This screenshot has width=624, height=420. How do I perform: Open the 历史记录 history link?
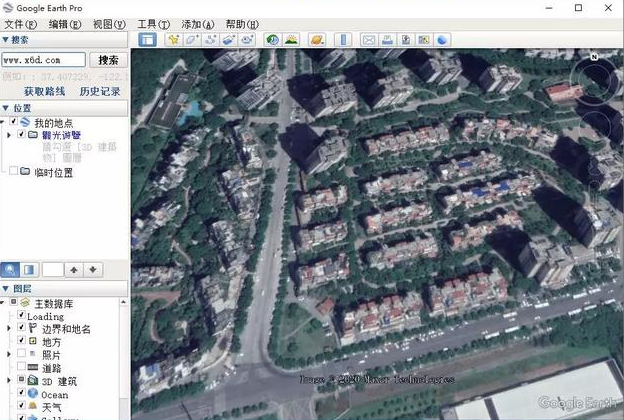[99, 92]
